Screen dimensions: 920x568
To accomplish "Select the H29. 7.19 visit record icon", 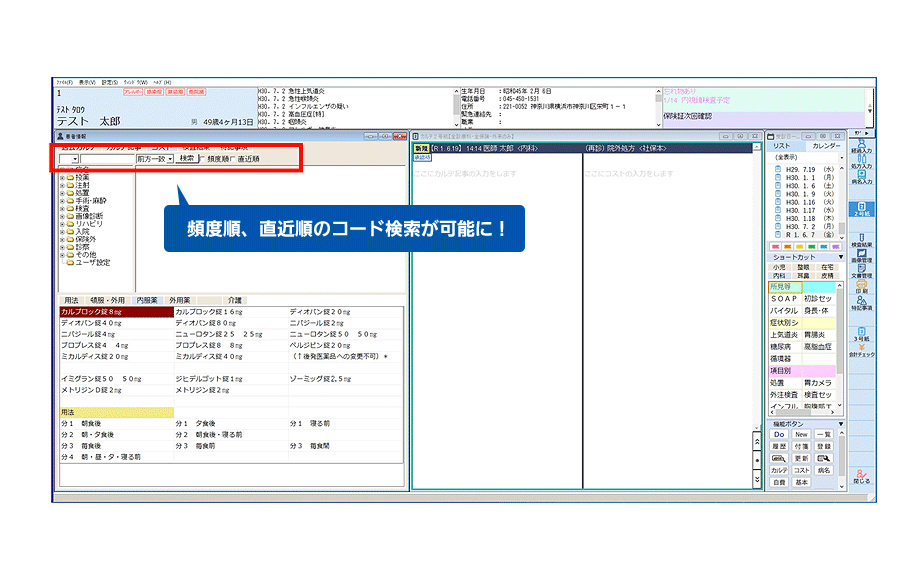I will click(x=778, y=169).
